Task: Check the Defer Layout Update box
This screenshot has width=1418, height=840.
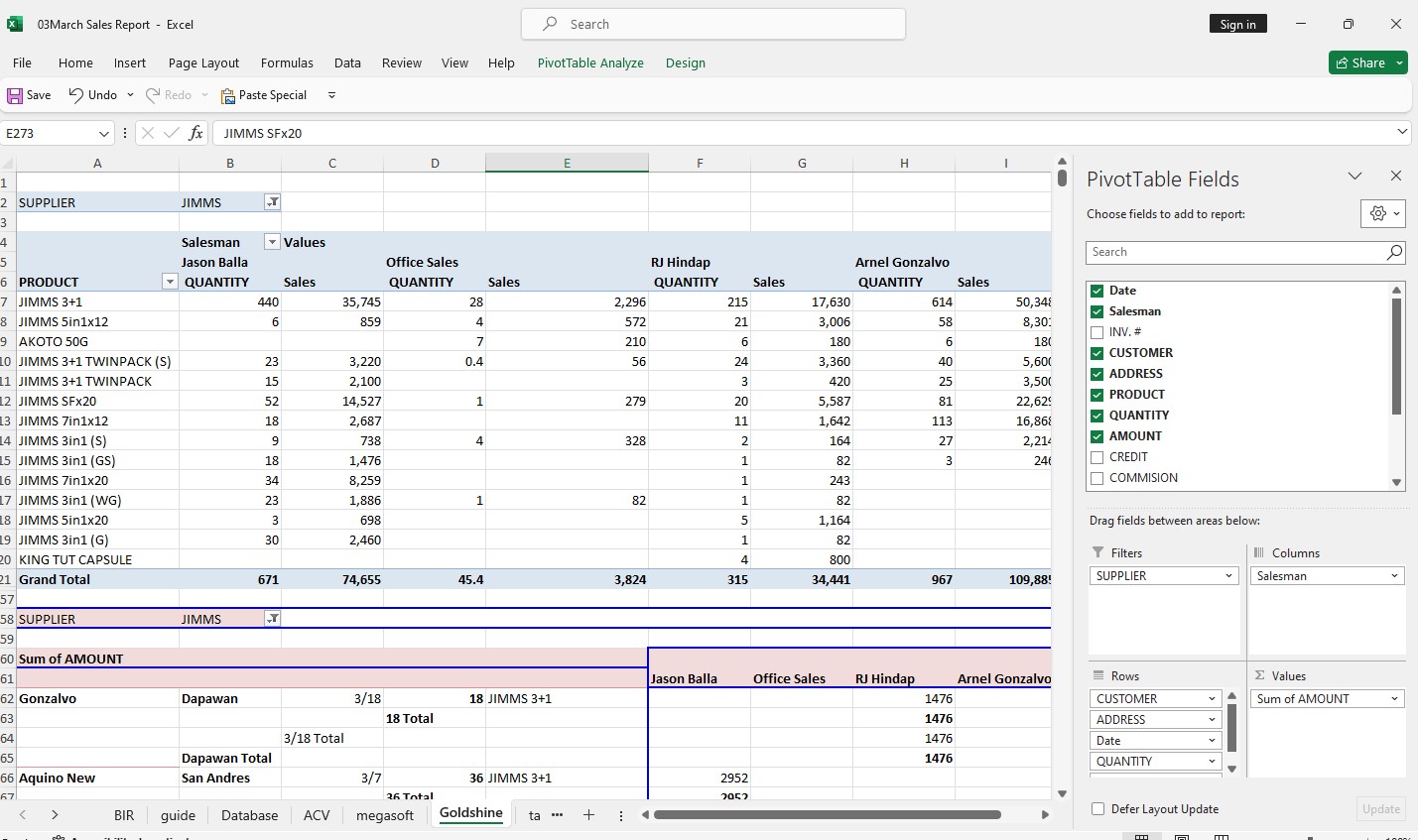Action: (x=1097, y=809)
